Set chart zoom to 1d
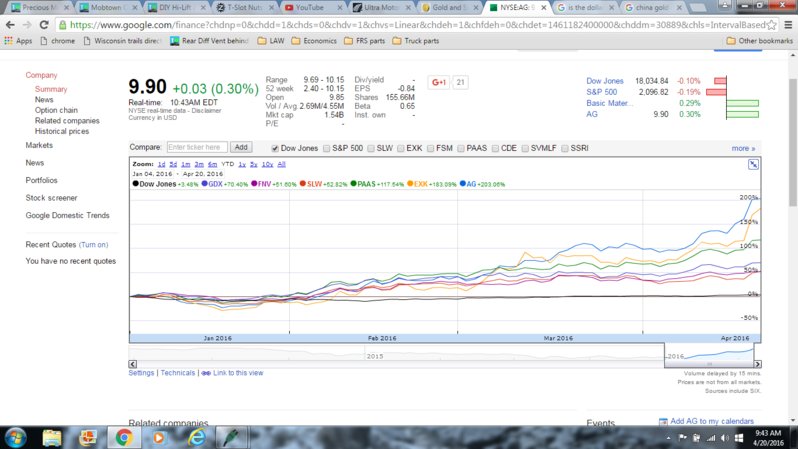Screen dimensions: 798x449 pyautogui.click(x=161, y=164)
